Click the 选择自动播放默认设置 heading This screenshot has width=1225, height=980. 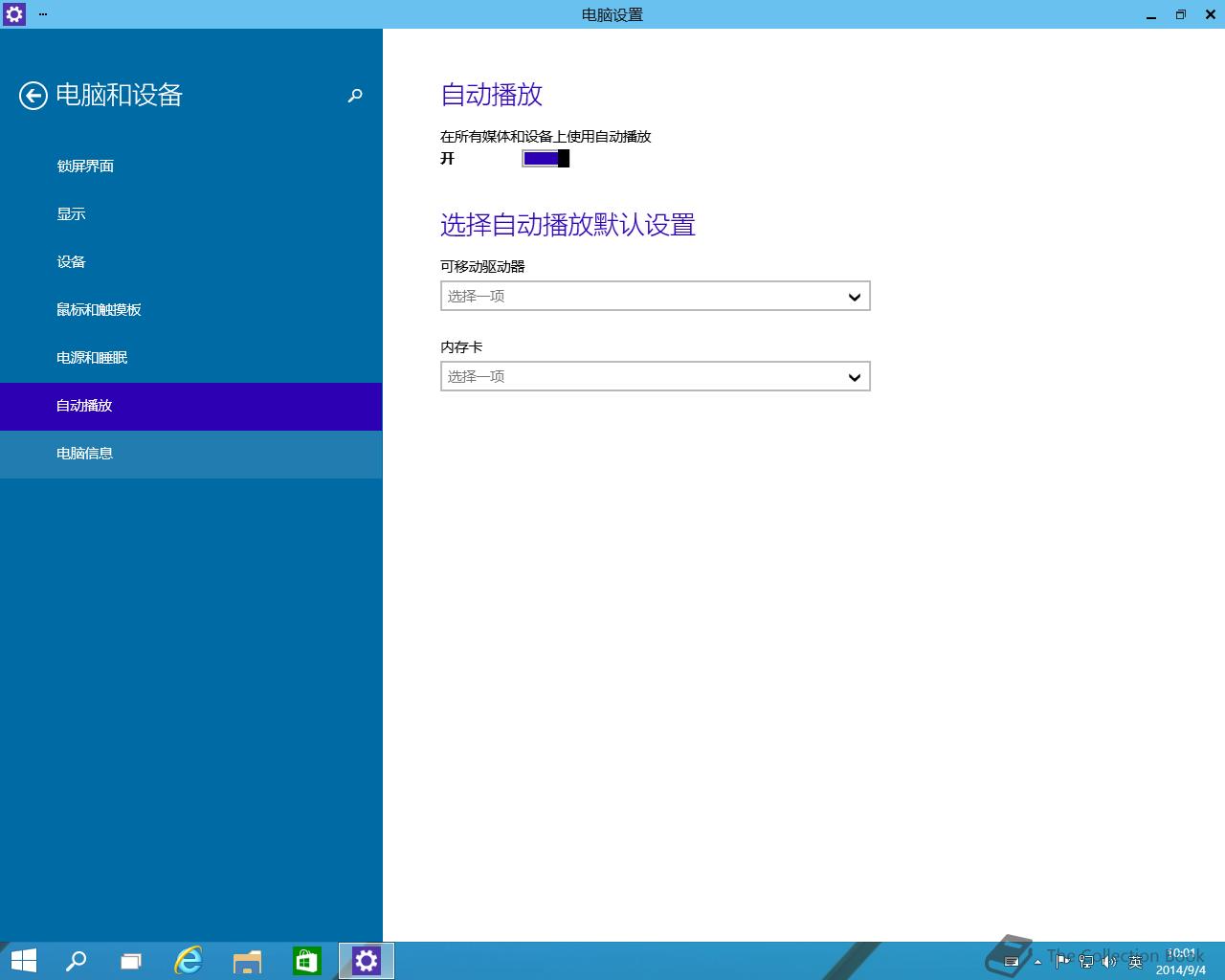pos(568,225)
